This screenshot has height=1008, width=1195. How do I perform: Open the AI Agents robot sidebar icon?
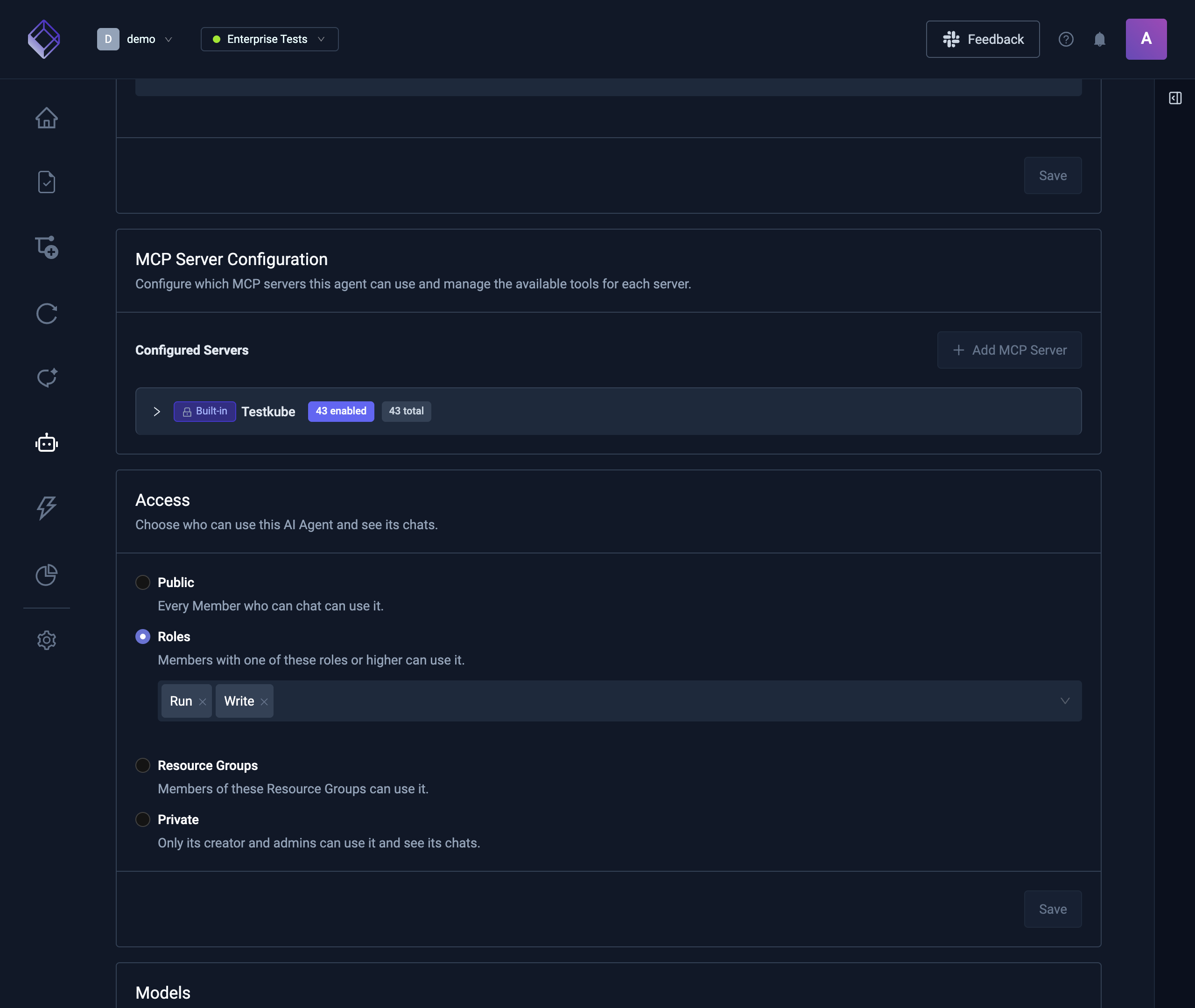coord(46,443)
